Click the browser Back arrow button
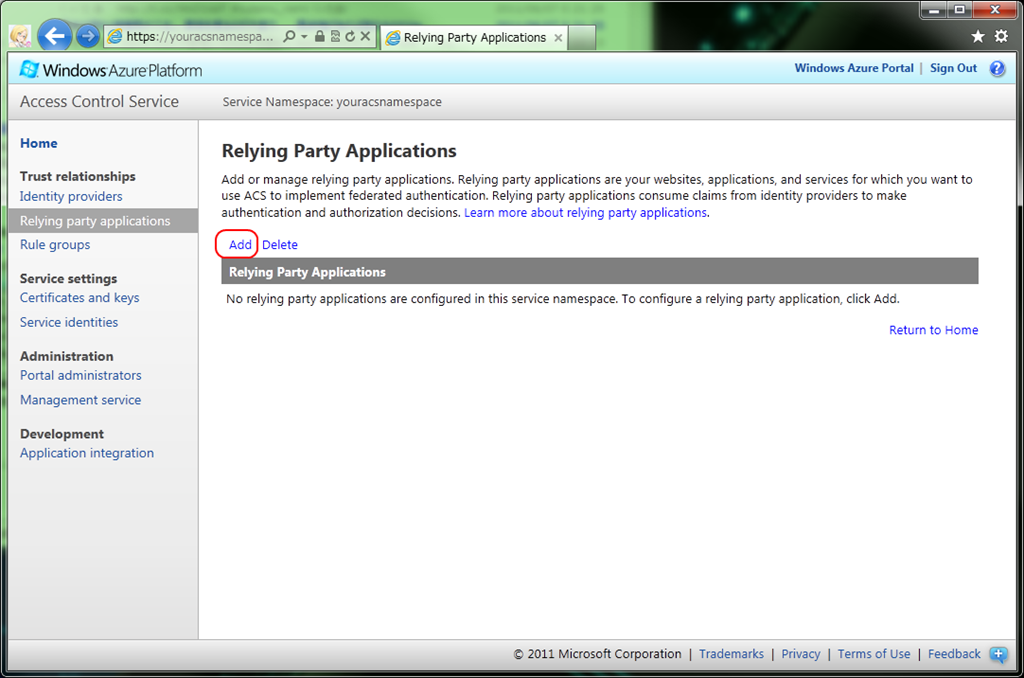This screenshot has height=678, width=1024. tap(54, 37)
